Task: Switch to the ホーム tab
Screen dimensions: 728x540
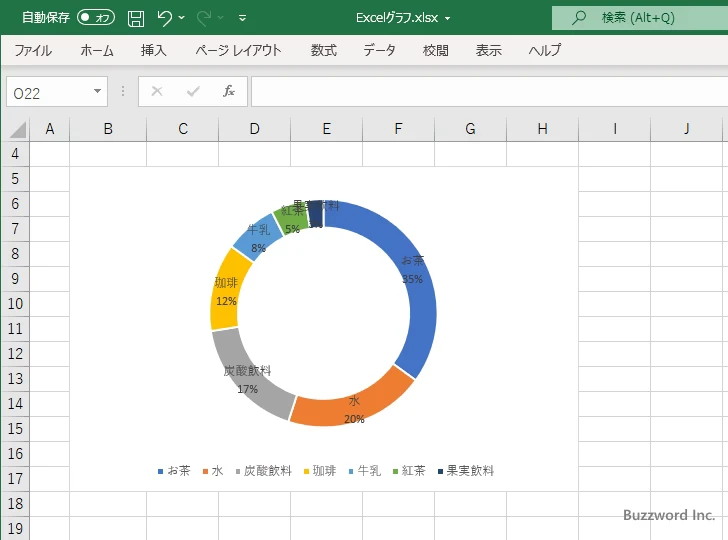Action: 97,50
